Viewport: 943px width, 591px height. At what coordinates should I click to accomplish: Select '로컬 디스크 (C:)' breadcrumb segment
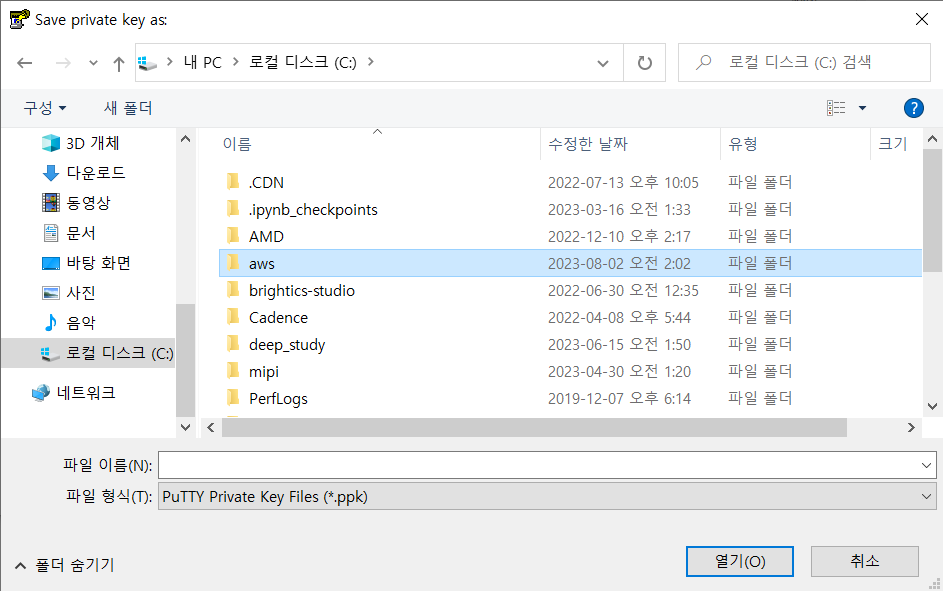click(x=303, y=62)
